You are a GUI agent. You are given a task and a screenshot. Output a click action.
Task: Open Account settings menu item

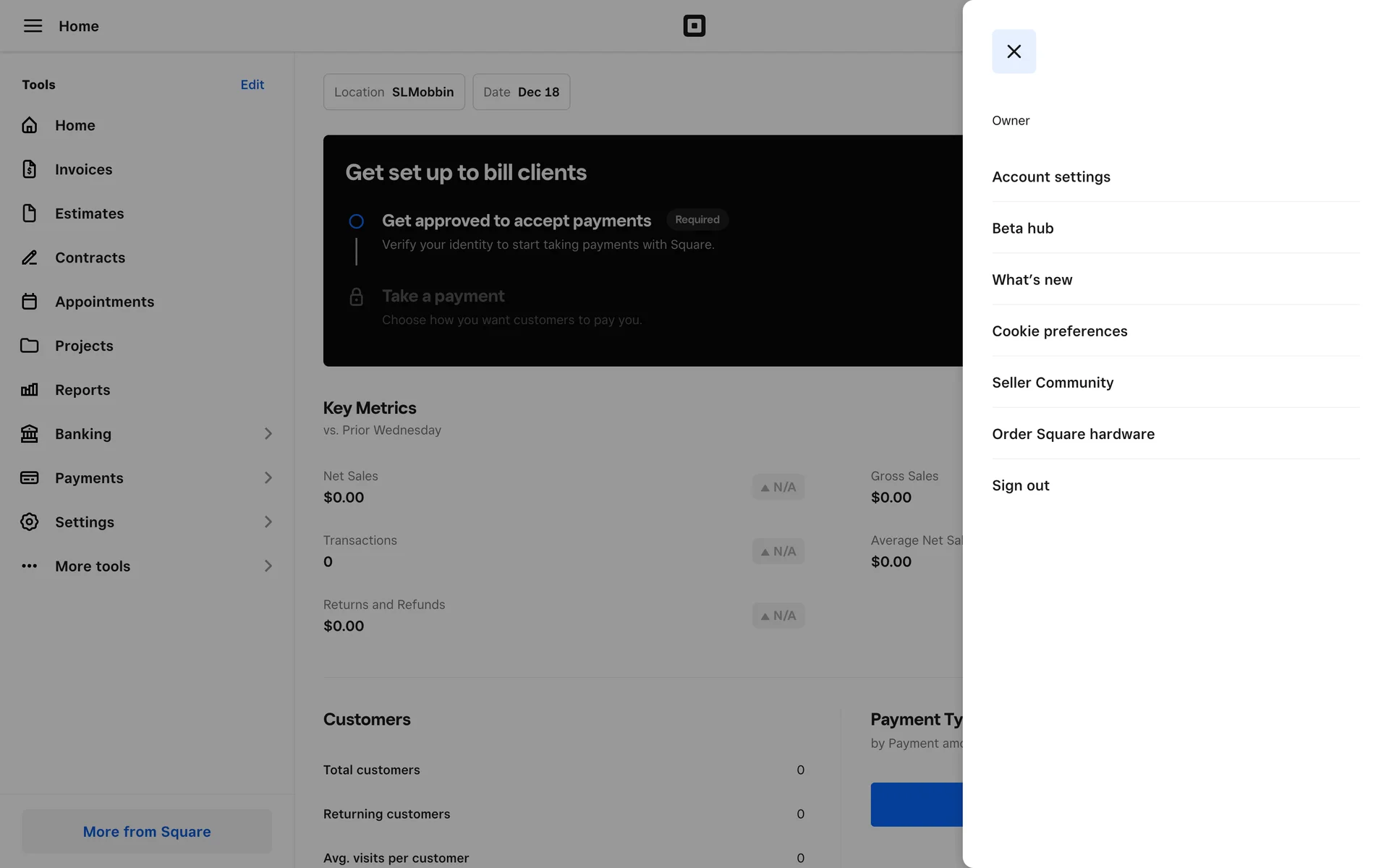pyautogui.click(x=1050, y=177)
